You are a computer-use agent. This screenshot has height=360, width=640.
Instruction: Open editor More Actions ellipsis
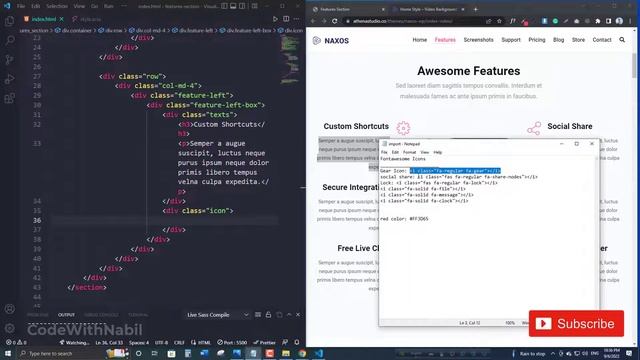(x=297, y=19)
